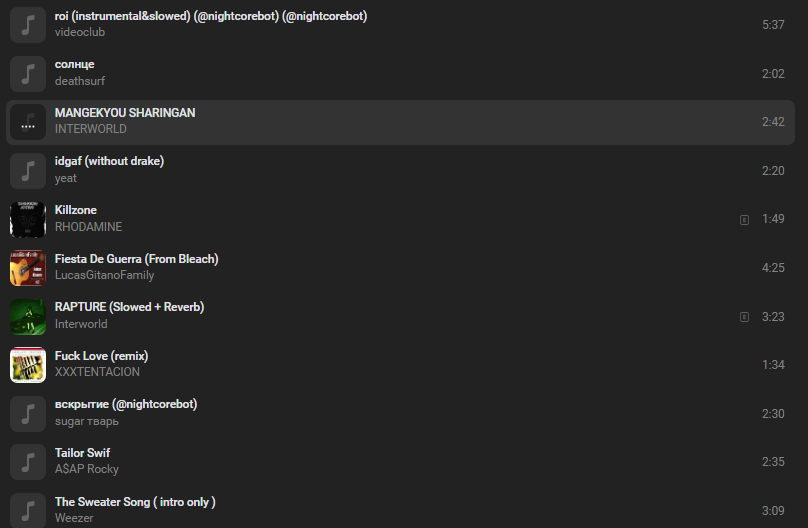808x528 pixels.
Task: Open artist link XXXTENTACION
Action: (97, 372)
